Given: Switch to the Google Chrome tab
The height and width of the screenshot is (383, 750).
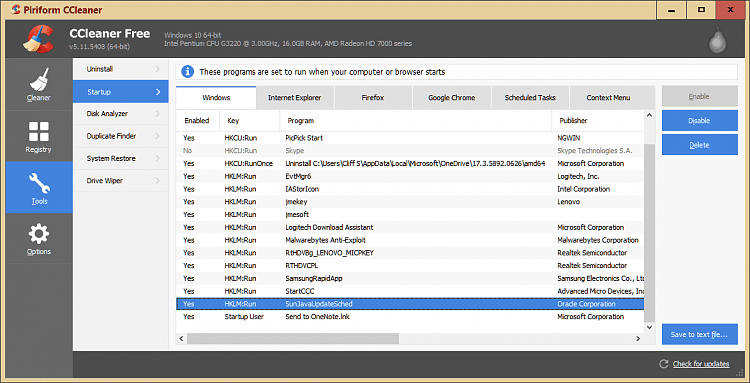Looking at the screenshot, I should click(452, 98).
